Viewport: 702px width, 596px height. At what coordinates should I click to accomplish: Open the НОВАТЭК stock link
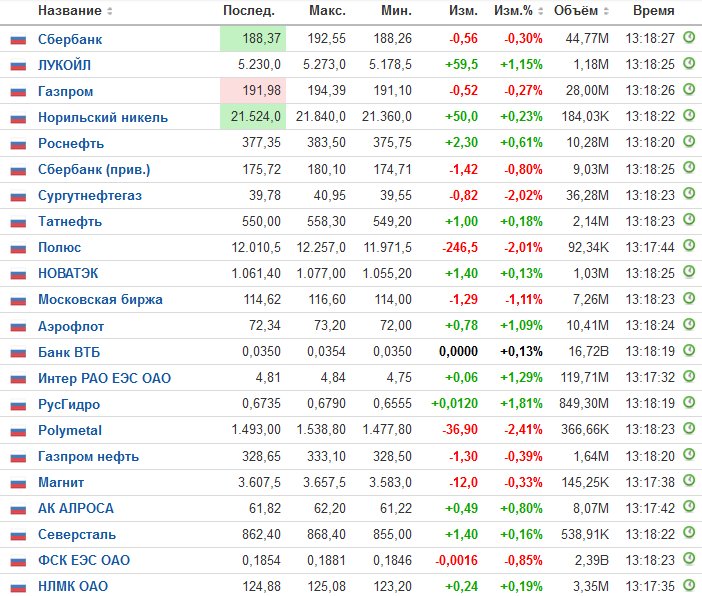68,274
